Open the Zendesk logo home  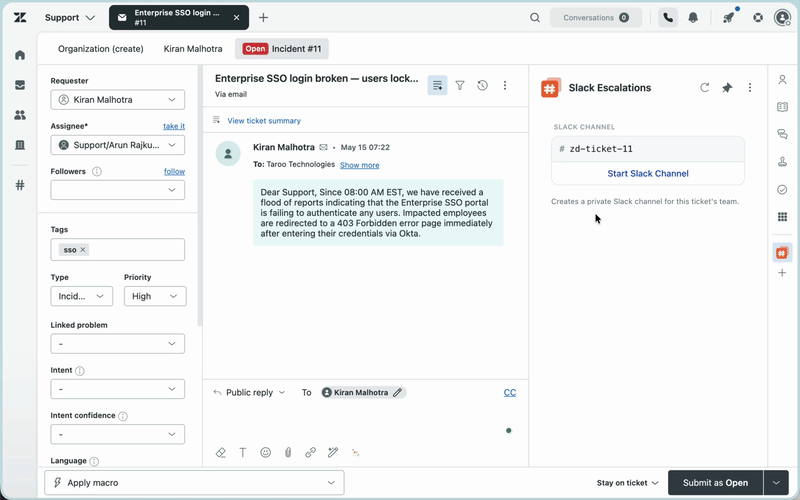20,18
